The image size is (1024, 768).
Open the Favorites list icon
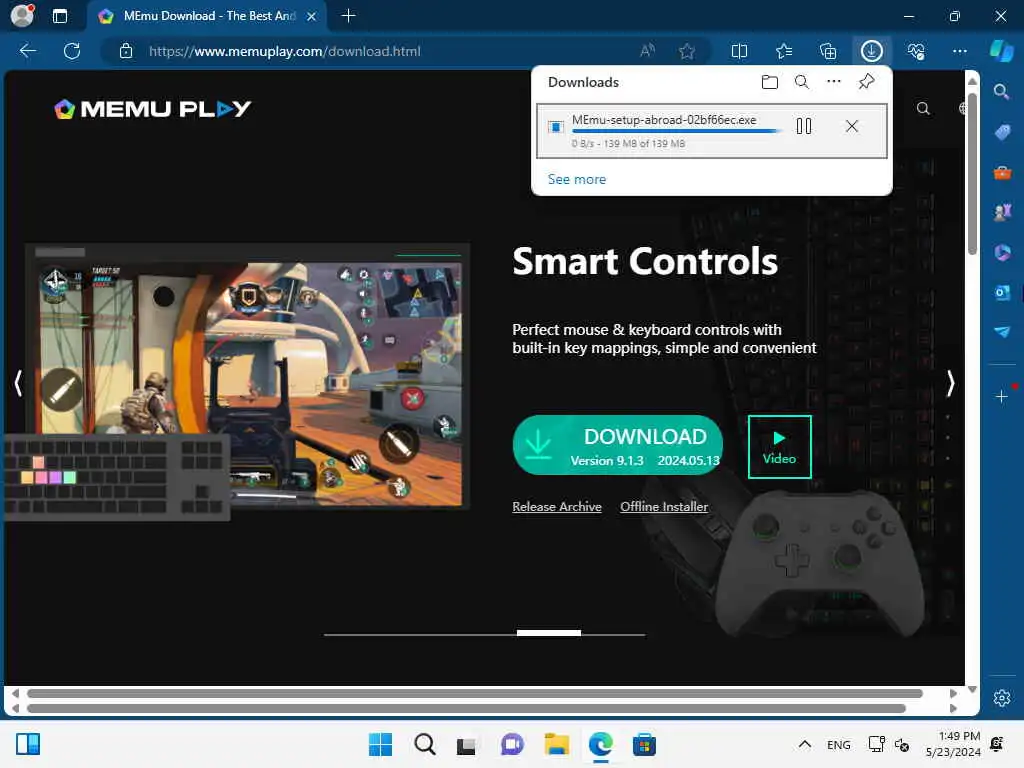tap(784, 51)
